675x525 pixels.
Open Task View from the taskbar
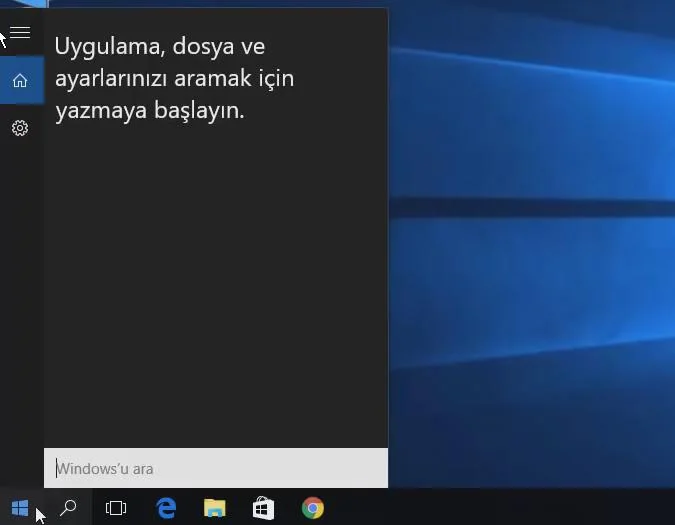point(116,508)
